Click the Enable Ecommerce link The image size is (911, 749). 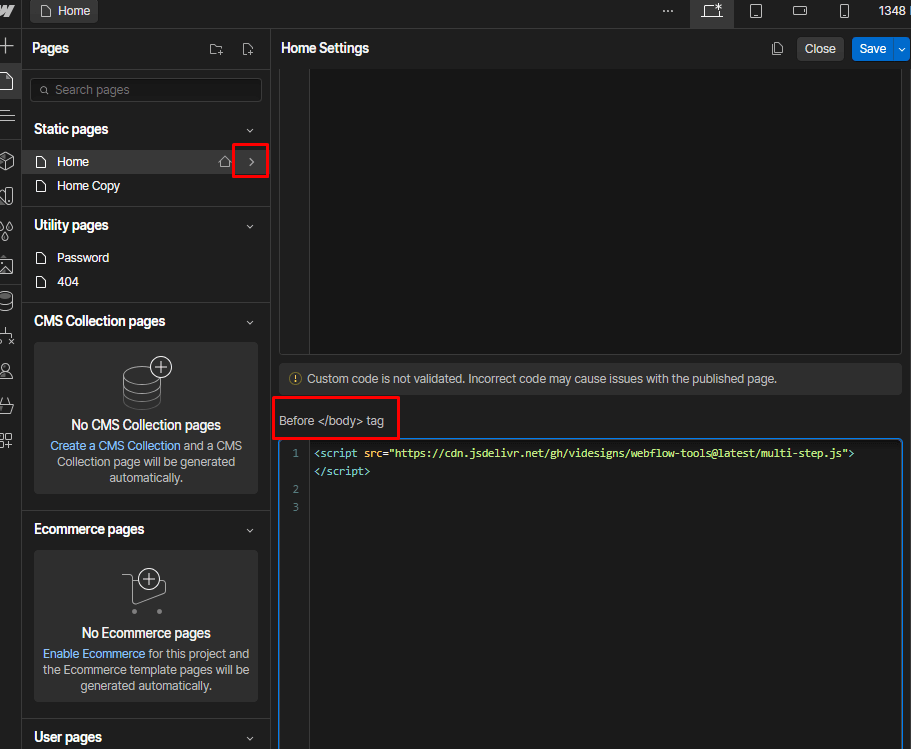click(94, 654)
